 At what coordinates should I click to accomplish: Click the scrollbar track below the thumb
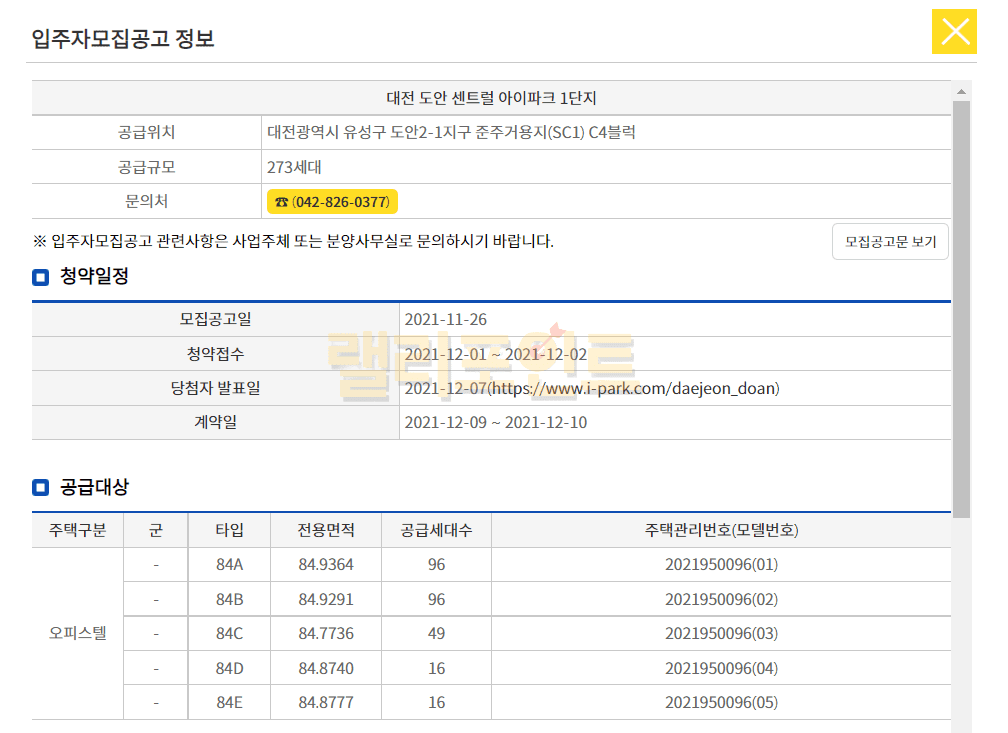(961, 620)
